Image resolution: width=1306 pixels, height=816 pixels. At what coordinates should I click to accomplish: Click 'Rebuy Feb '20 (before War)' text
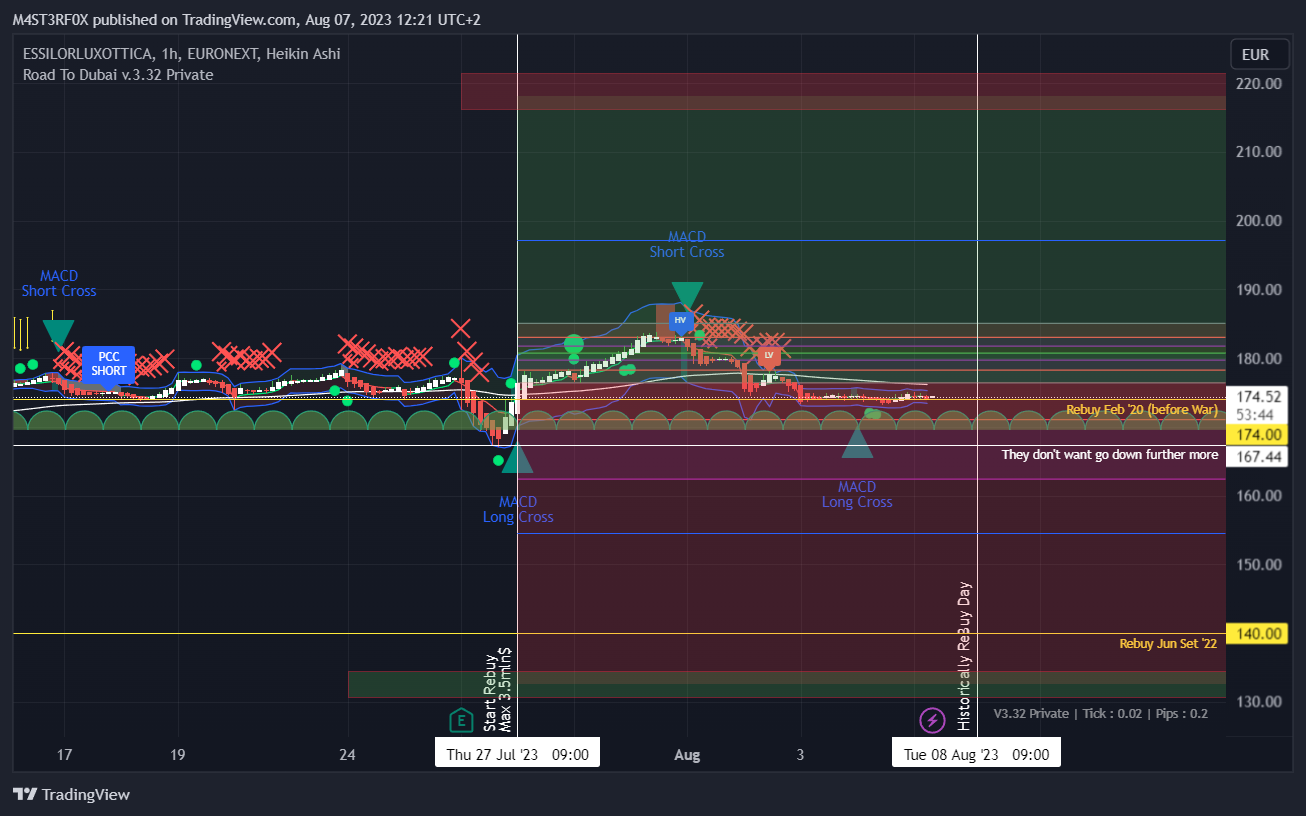coord(1142,410)
